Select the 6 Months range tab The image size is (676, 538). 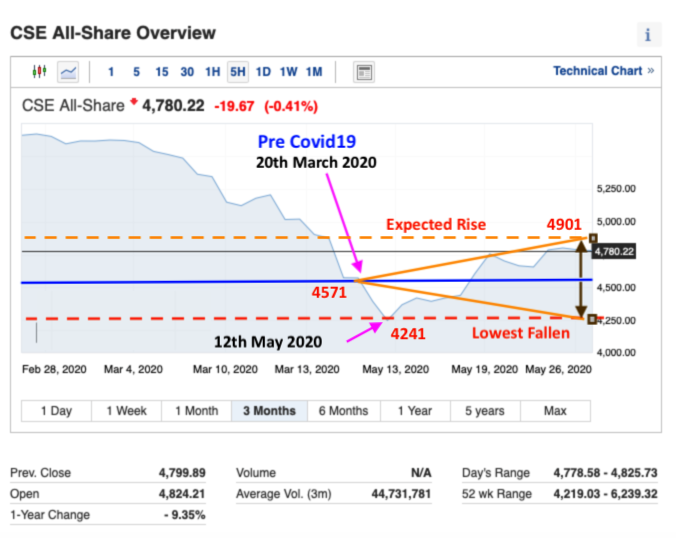click(344, 411)
